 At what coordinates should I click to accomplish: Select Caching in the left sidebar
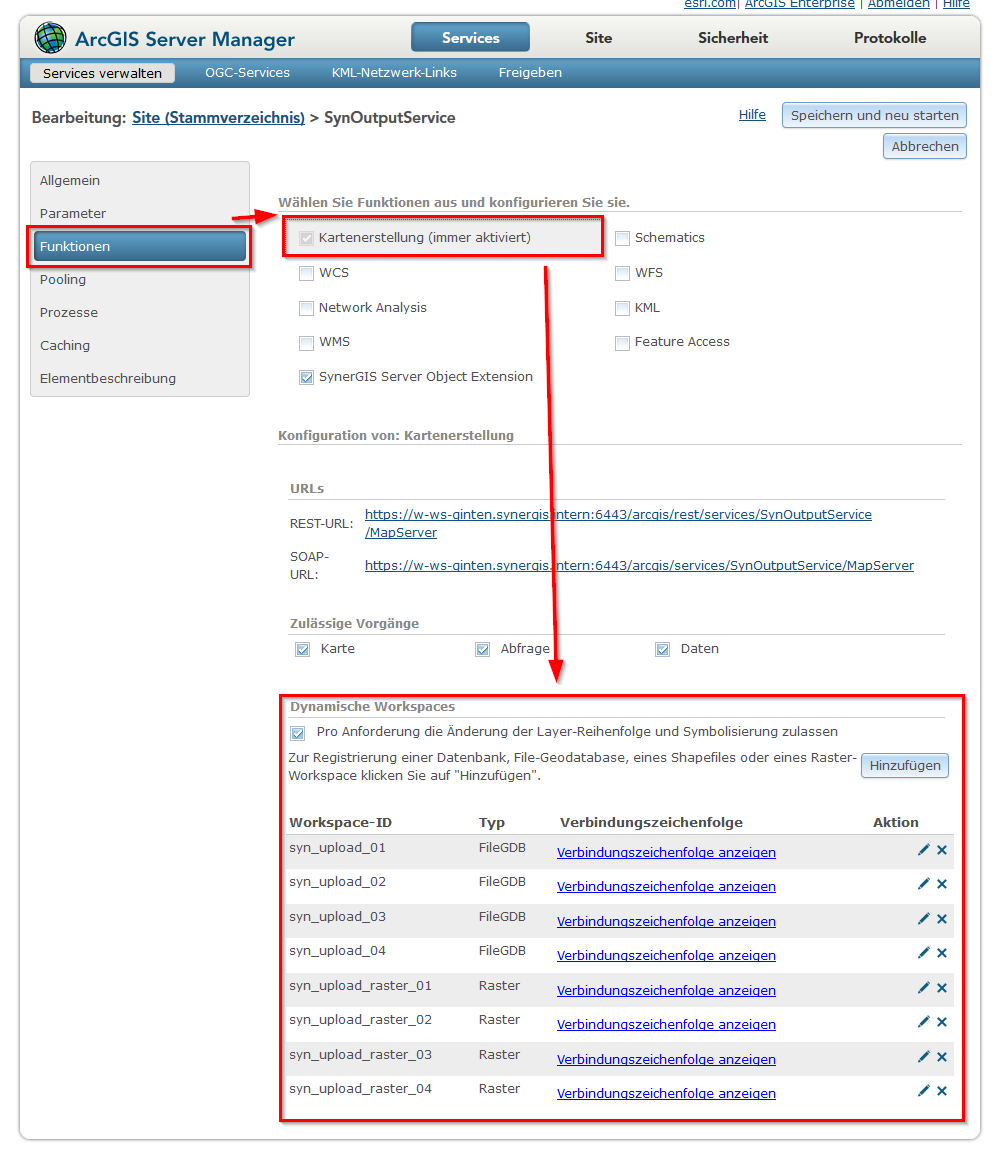tap(64, 345)
